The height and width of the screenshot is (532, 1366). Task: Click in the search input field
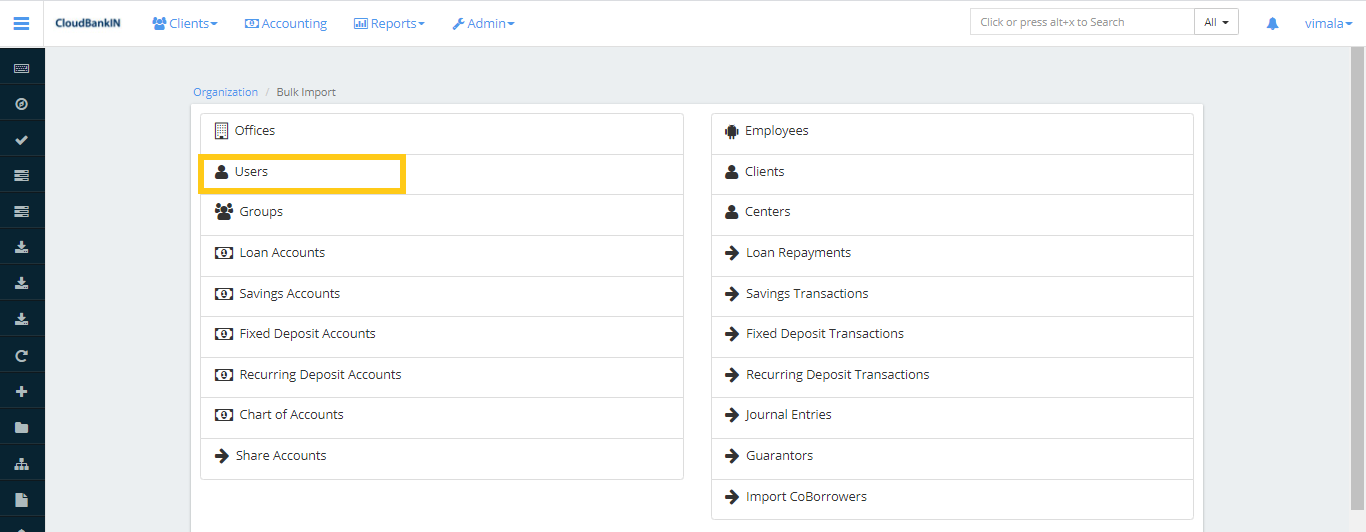[1081, 22]
